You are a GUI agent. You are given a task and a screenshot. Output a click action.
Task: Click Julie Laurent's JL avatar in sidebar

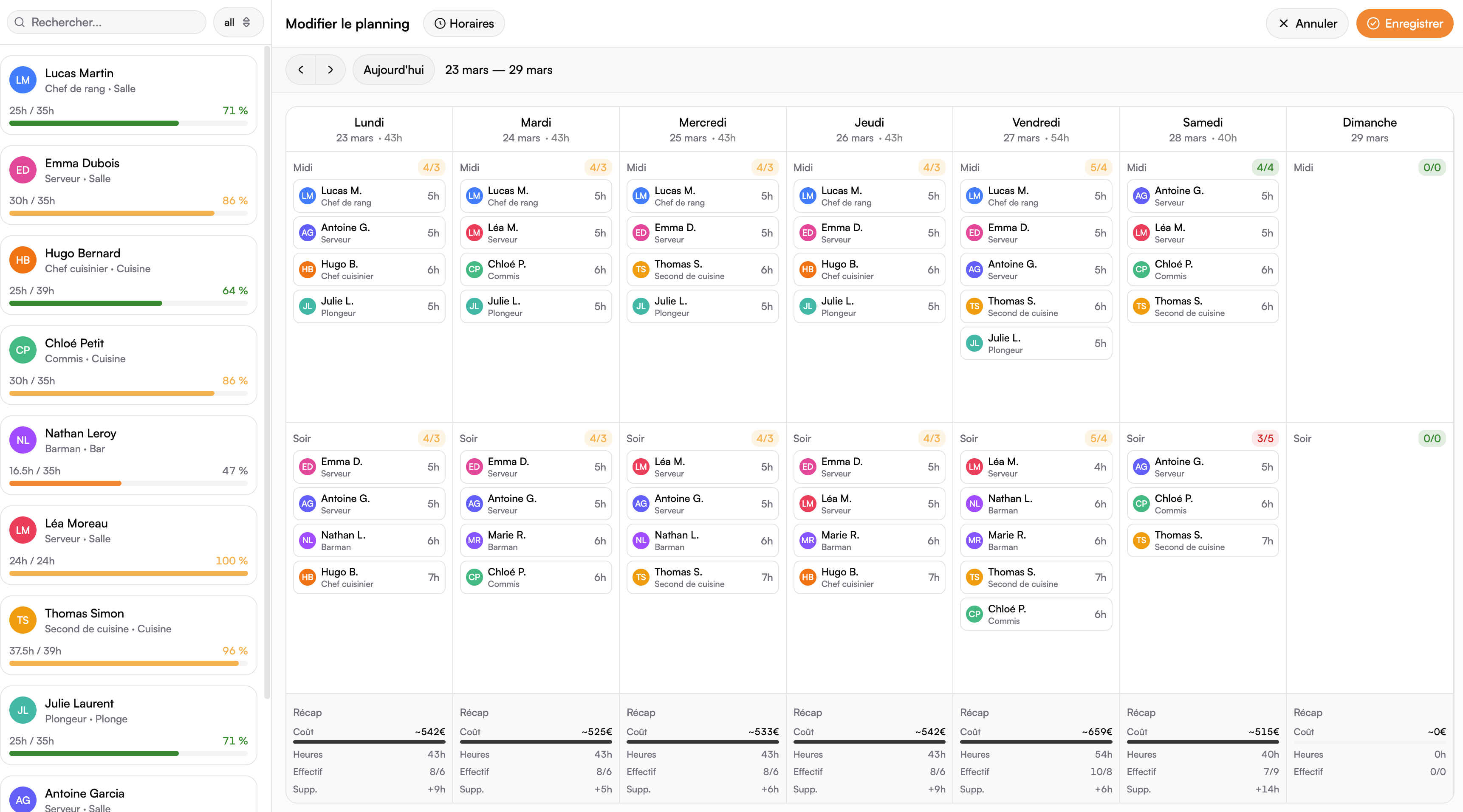pos(23,710)
